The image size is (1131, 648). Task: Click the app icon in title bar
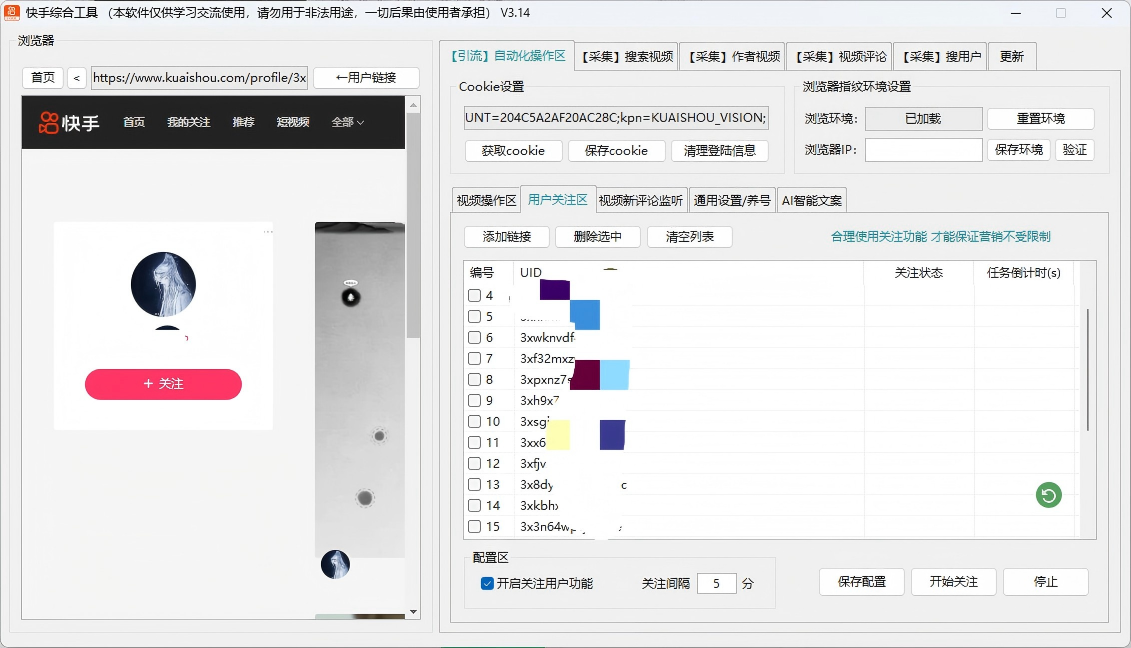tap(12, 12)
